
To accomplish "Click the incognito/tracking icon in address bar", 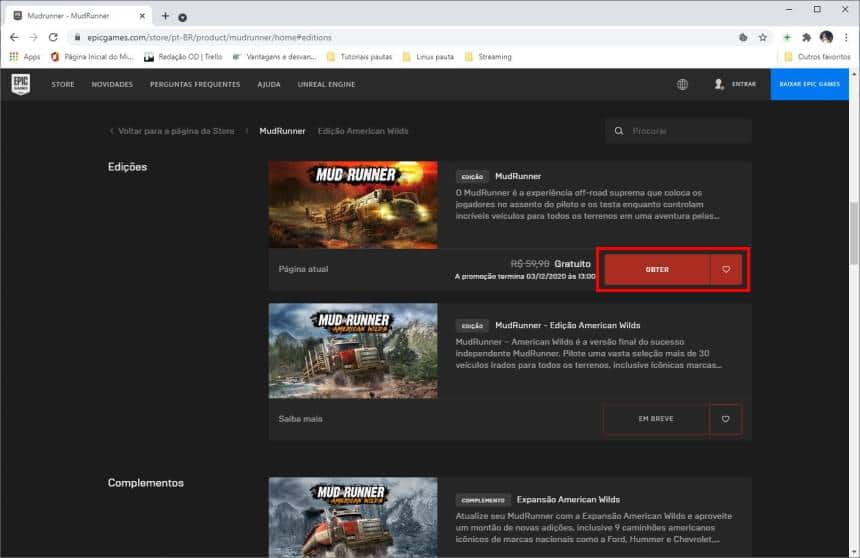I will click(743, 37).
